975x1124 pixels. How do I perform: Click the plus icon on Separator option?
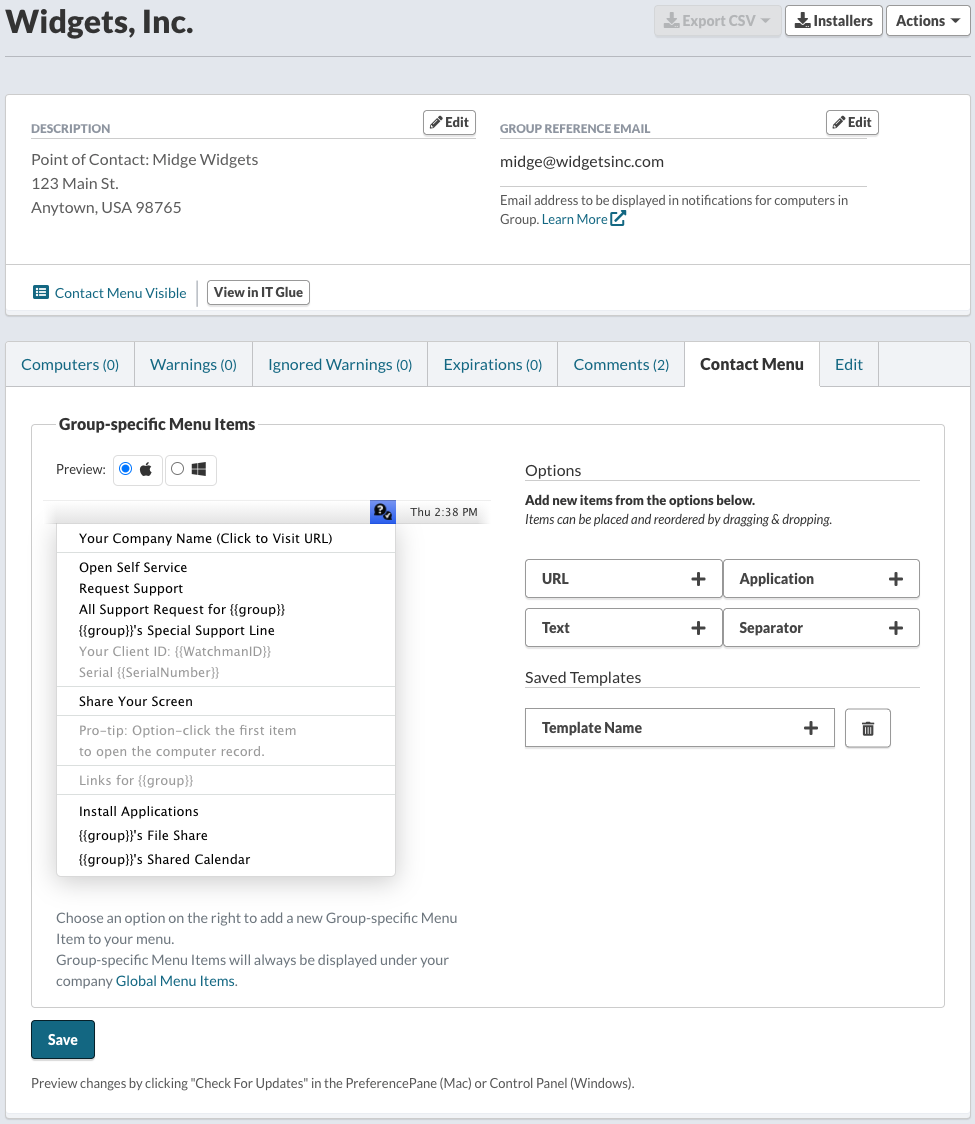895,628
